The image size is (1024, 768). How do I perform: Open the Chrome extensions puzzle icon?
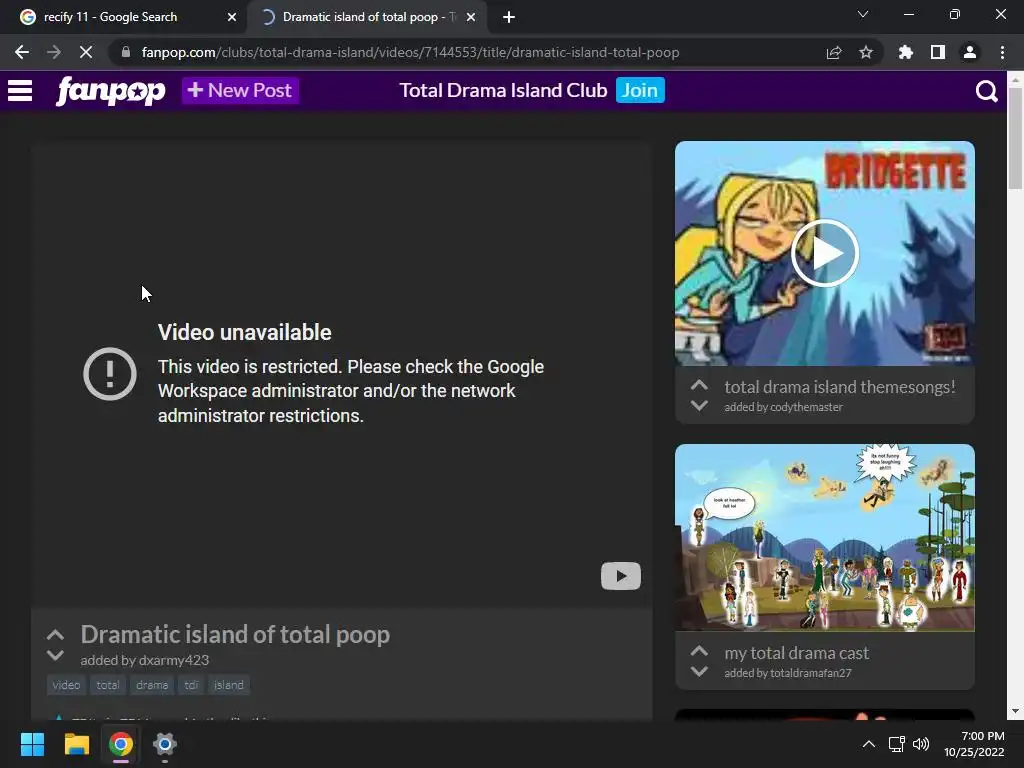coord(906,52)
